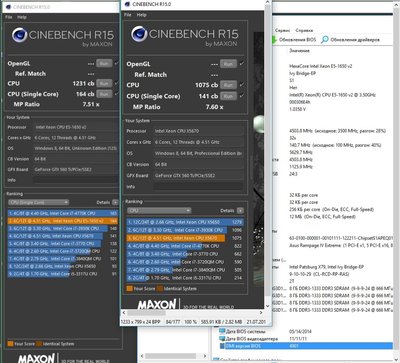
Task: Open ranking Details in the front Cinebench window
Action: click(240, 211)
